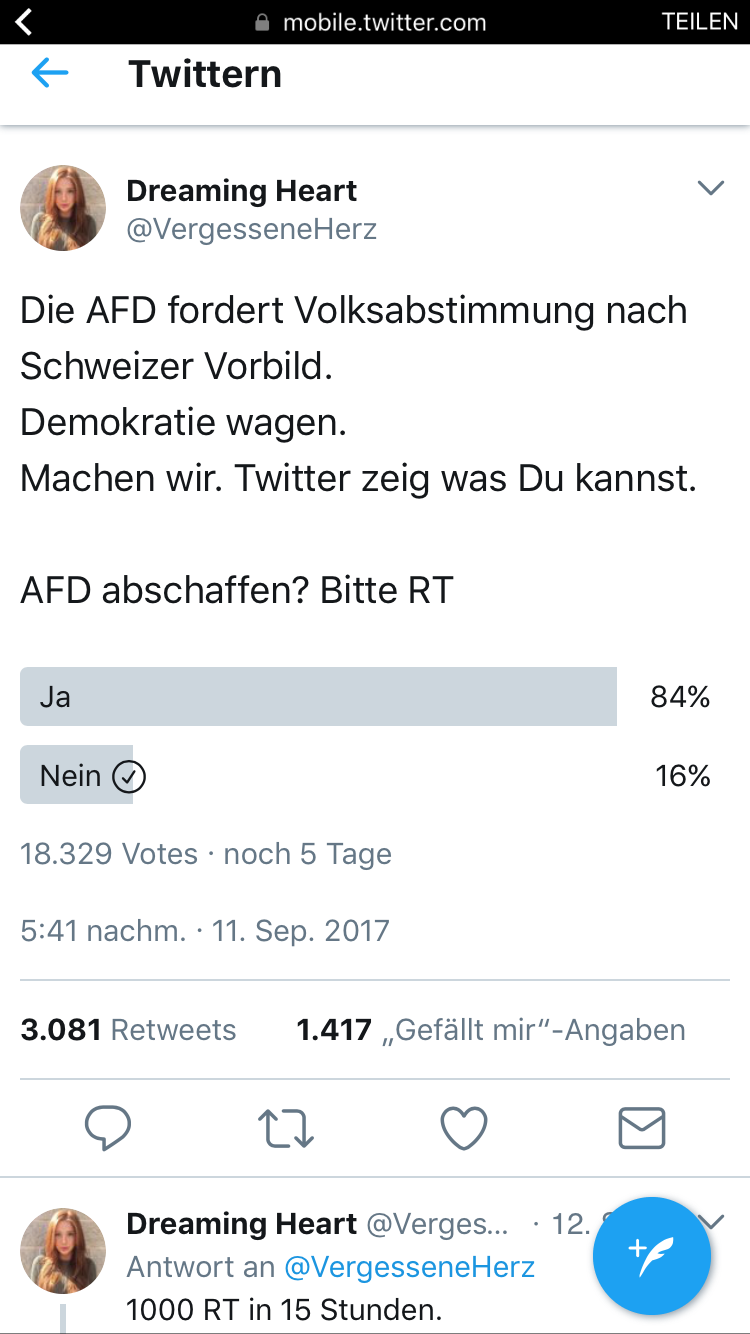Tap TEILEN in the top bar

pyautogui.click(x=700, y=21)
